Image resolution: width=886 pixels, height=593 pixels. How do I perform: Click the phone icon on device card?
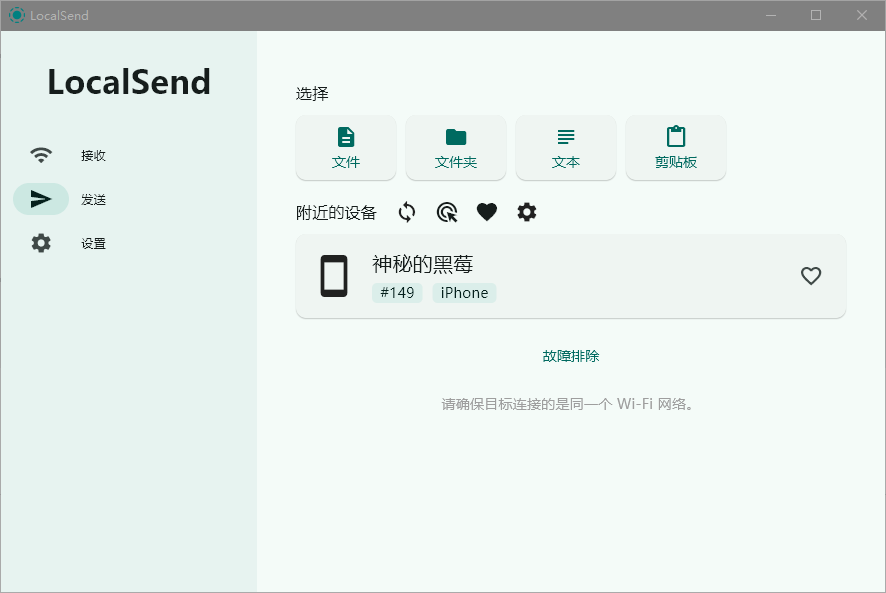[x=334, y=276]
